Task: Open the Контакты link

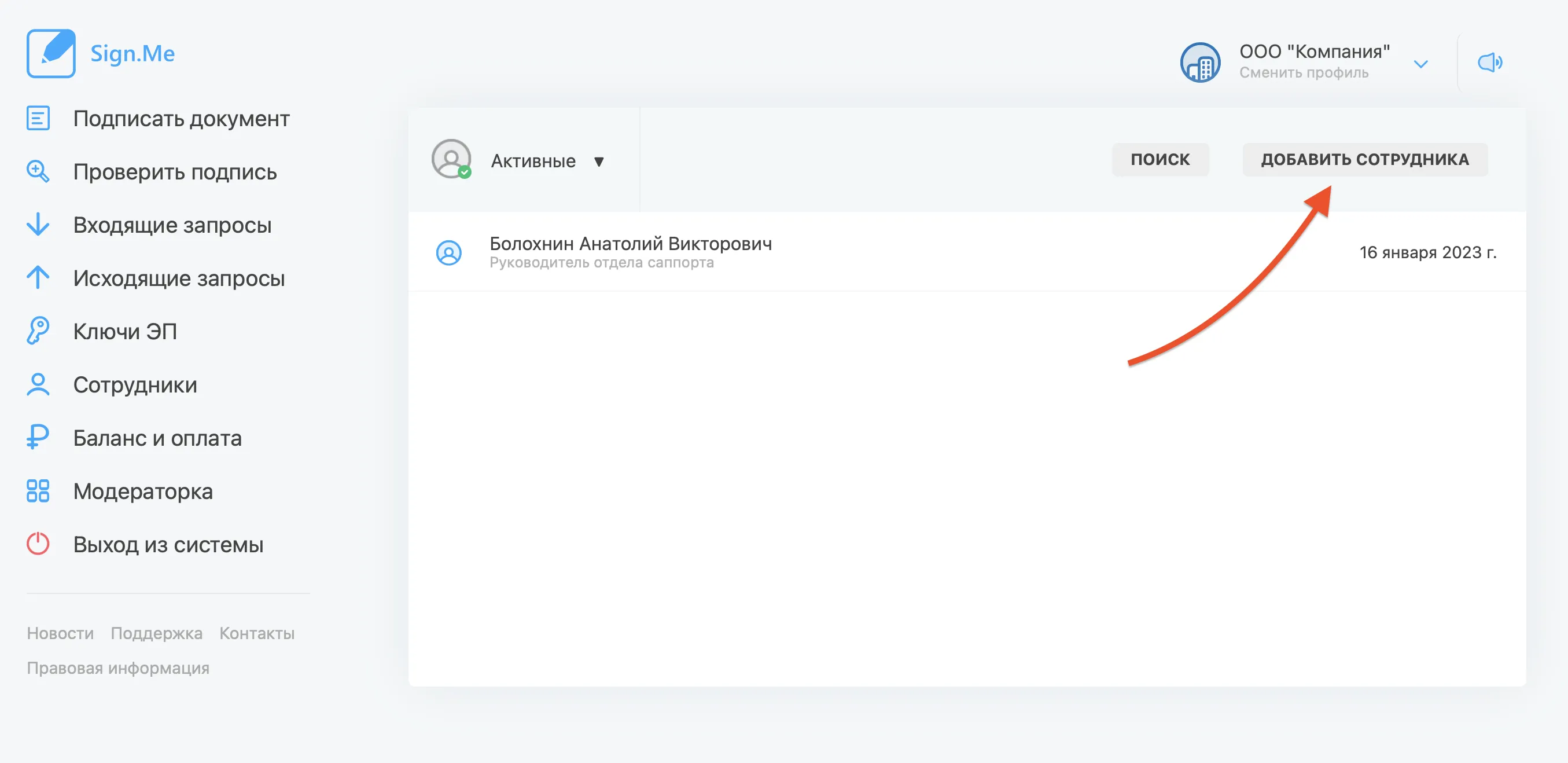Action: pos(257,633)
